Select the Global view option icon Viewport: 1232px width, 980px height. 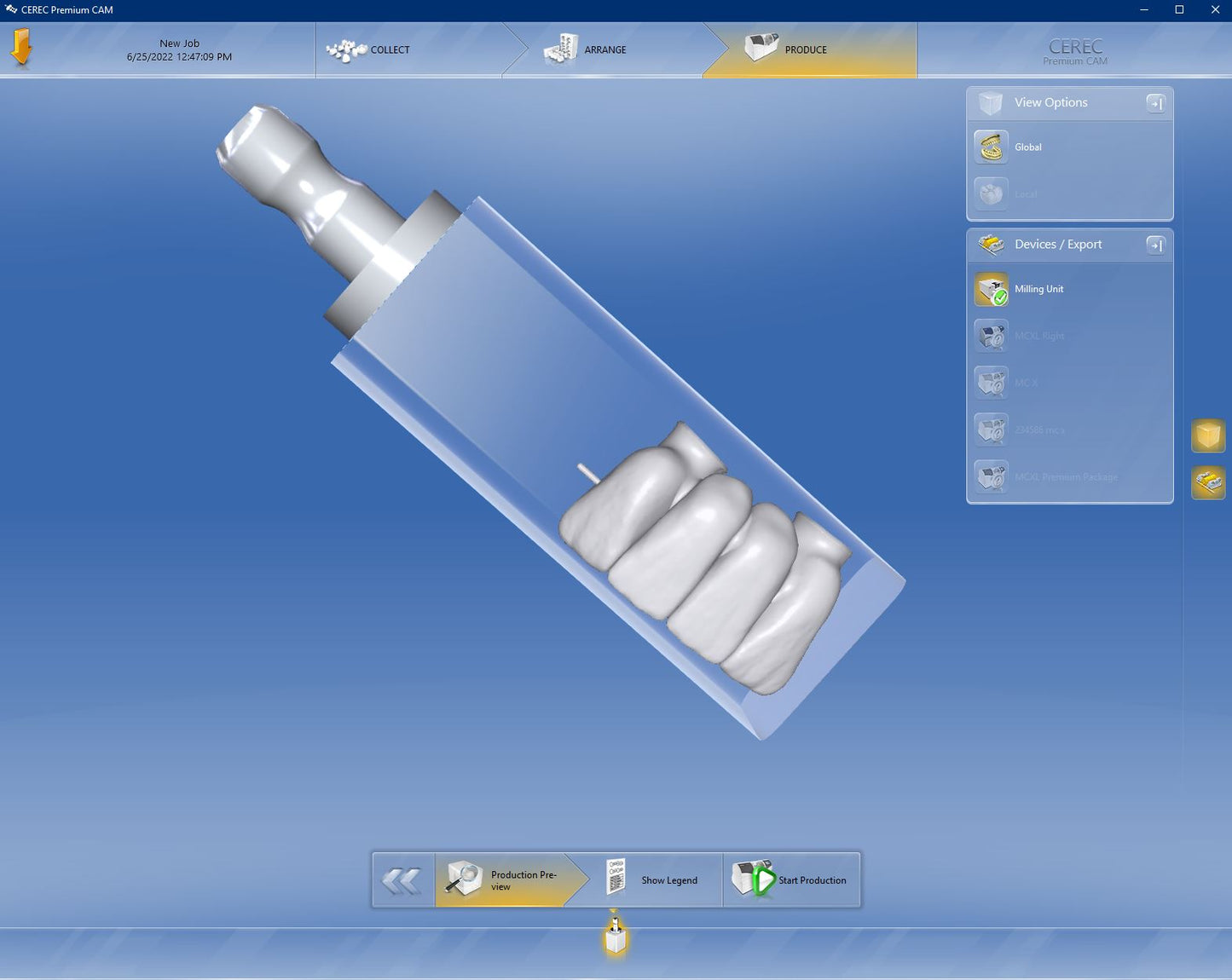pyautogui.click(x=992, y=147)
